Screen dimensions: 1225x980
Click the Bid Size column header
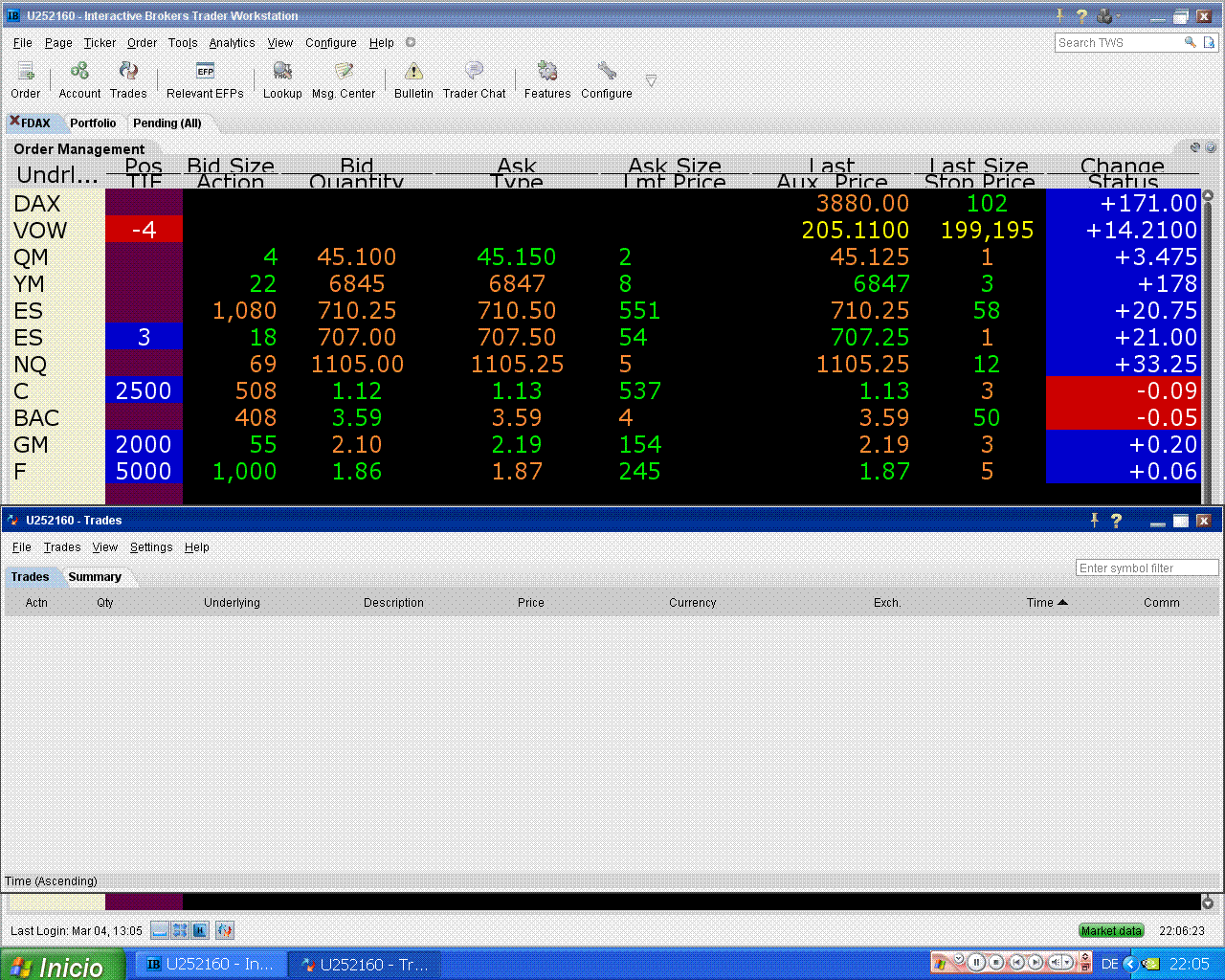tap(231, 166)
